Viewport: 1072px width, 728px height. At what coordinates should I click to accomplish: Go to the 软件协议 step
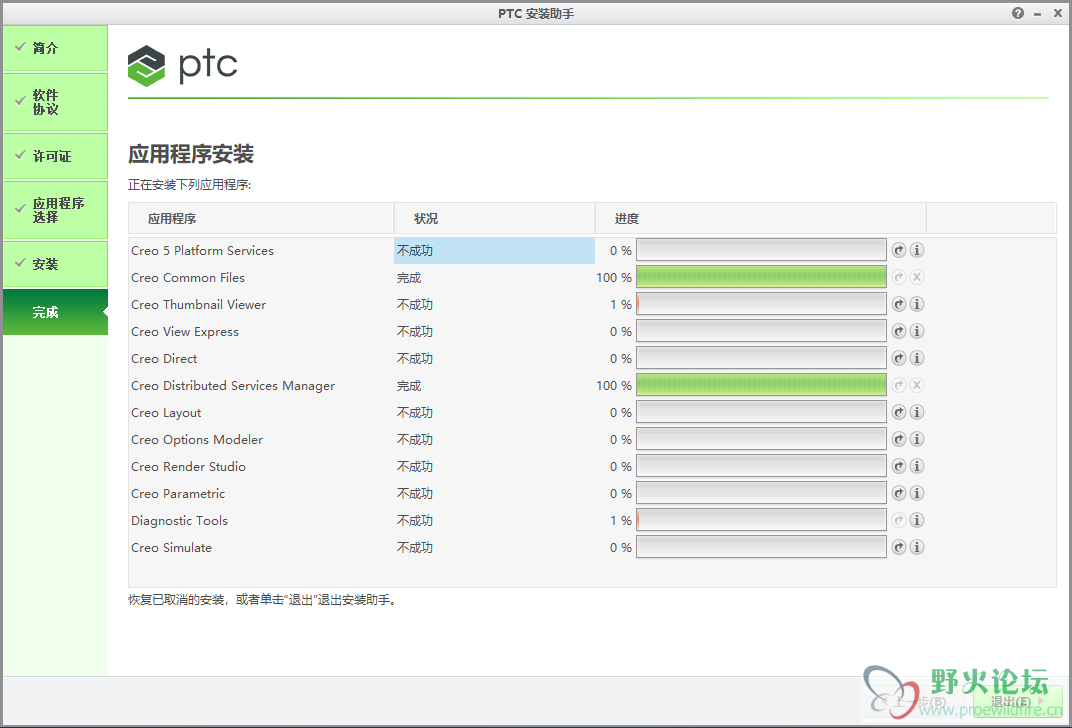pyautogui.click(x=55, y=102)
